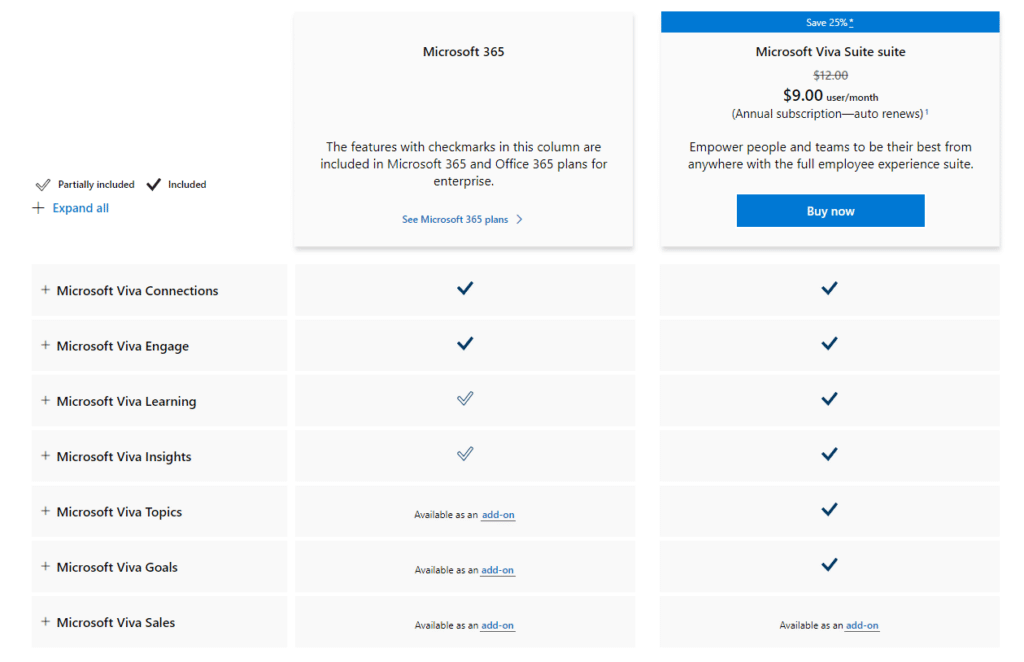The image size is (1024, 662).
Task: Click the Expand all link
Action: 80,208
